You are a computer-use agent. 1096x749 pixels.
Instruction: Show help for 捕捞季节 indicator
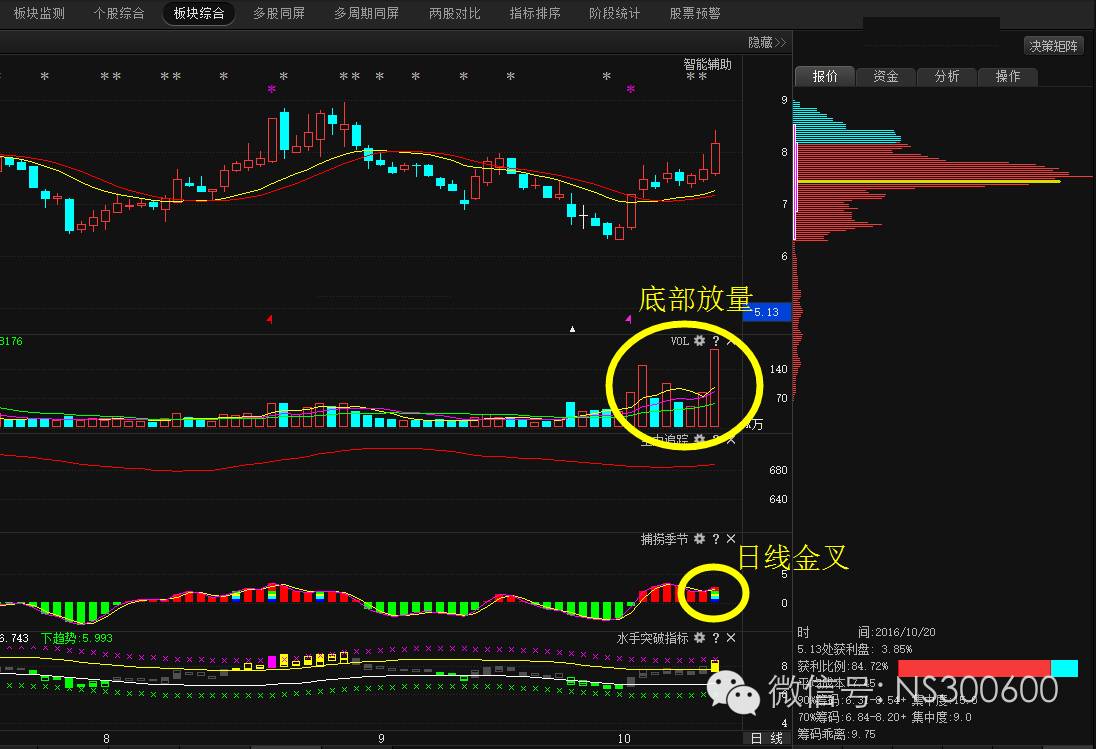(x=715, y=539)
